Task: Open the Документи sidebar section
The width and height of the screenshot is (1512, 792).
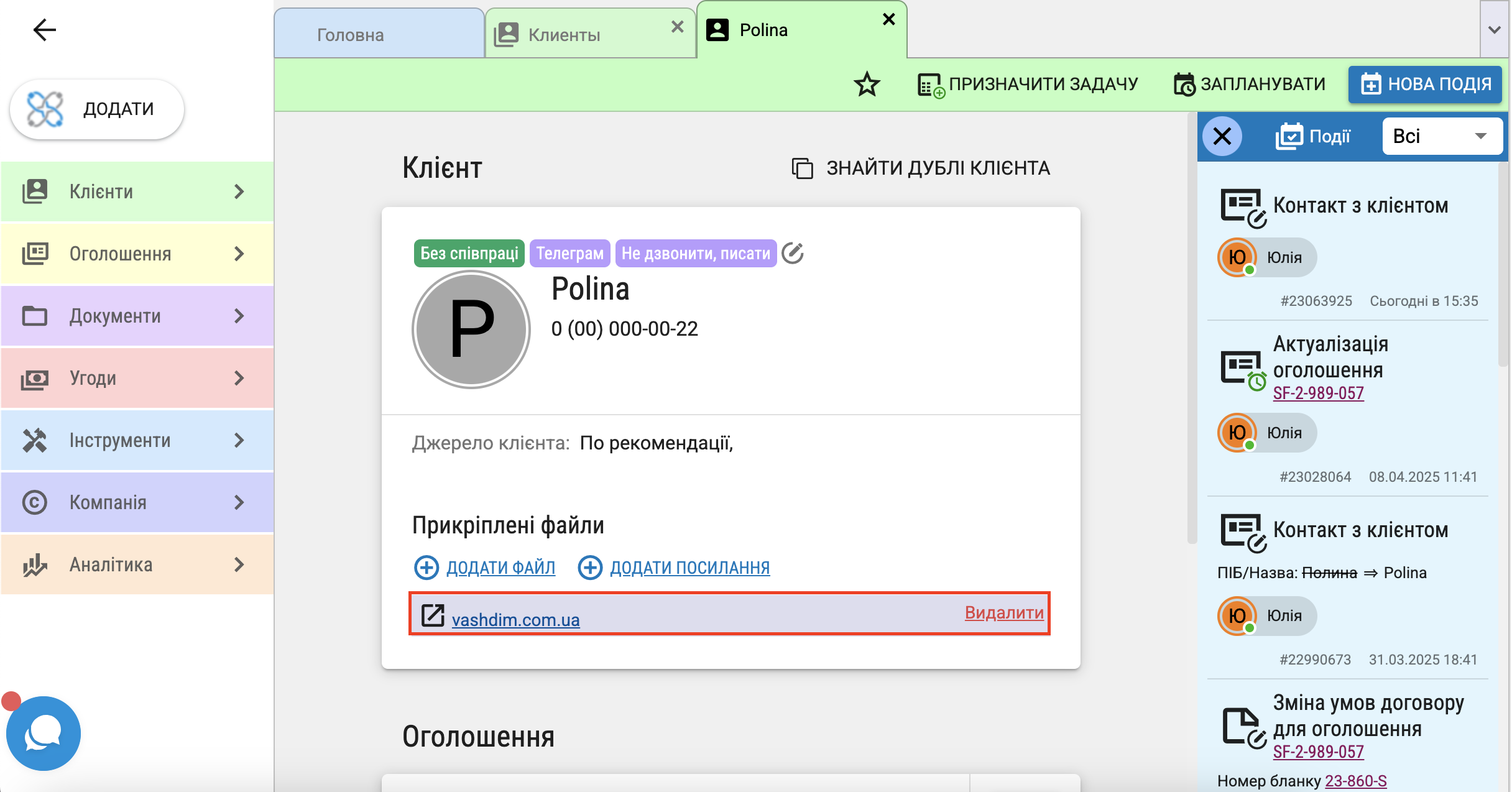Action: pos(137,316)
